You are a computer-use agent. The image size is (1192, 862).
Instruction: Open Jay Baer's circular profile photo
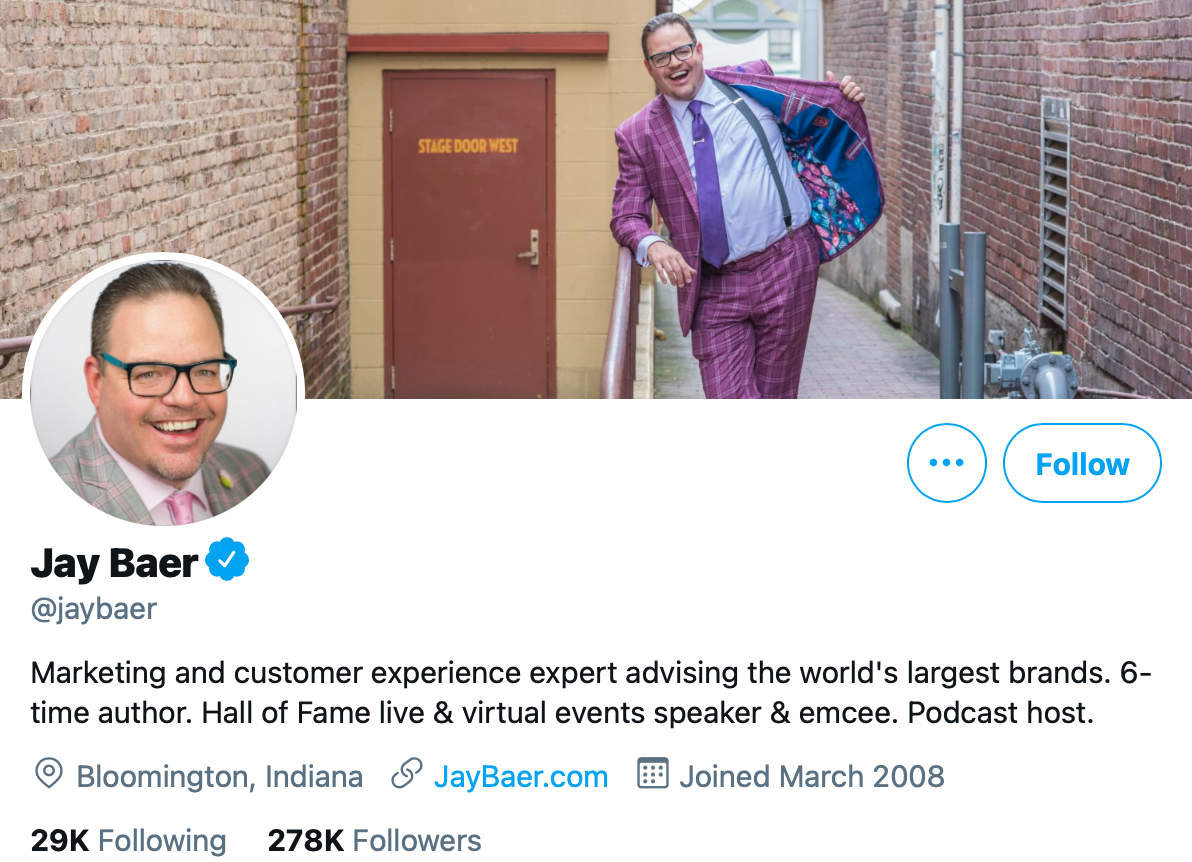tap(163, 391)
